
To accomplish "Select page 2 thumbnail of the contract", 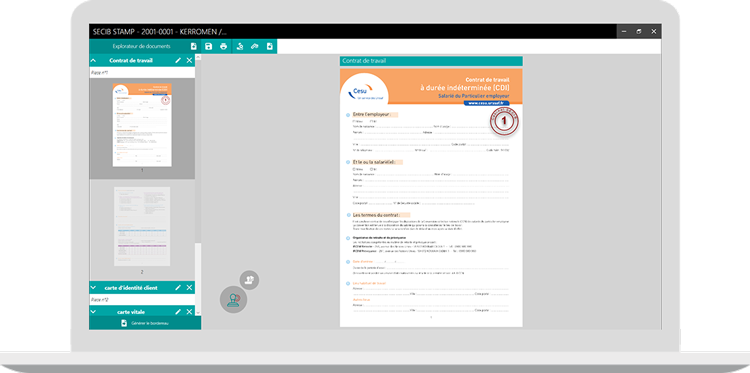I will (142, 226).
